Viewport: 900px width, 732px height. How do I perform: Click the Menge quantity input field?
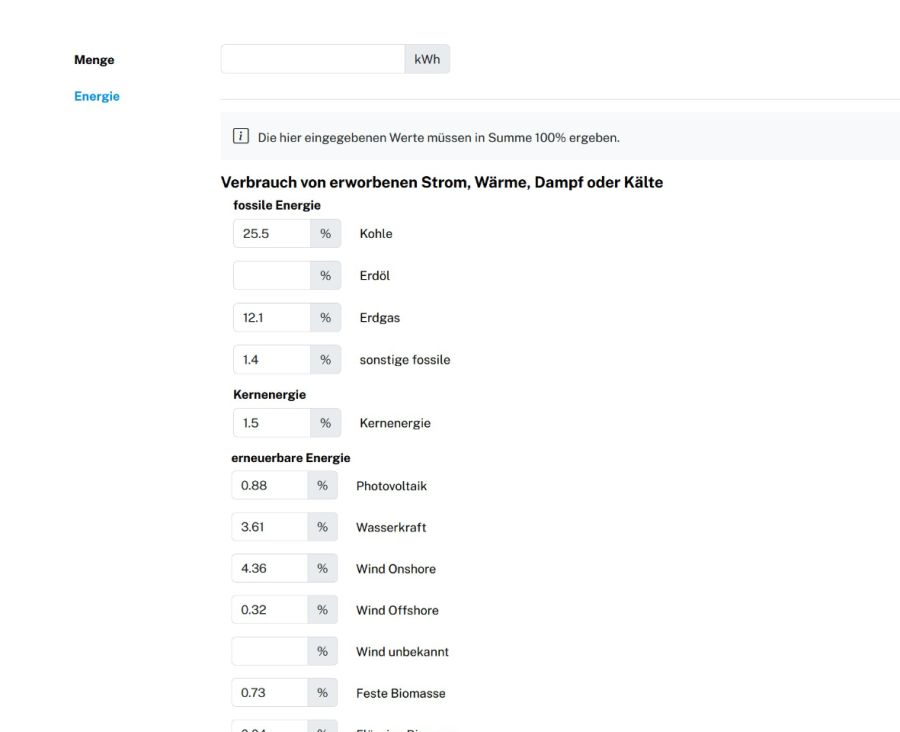(312, 59)
